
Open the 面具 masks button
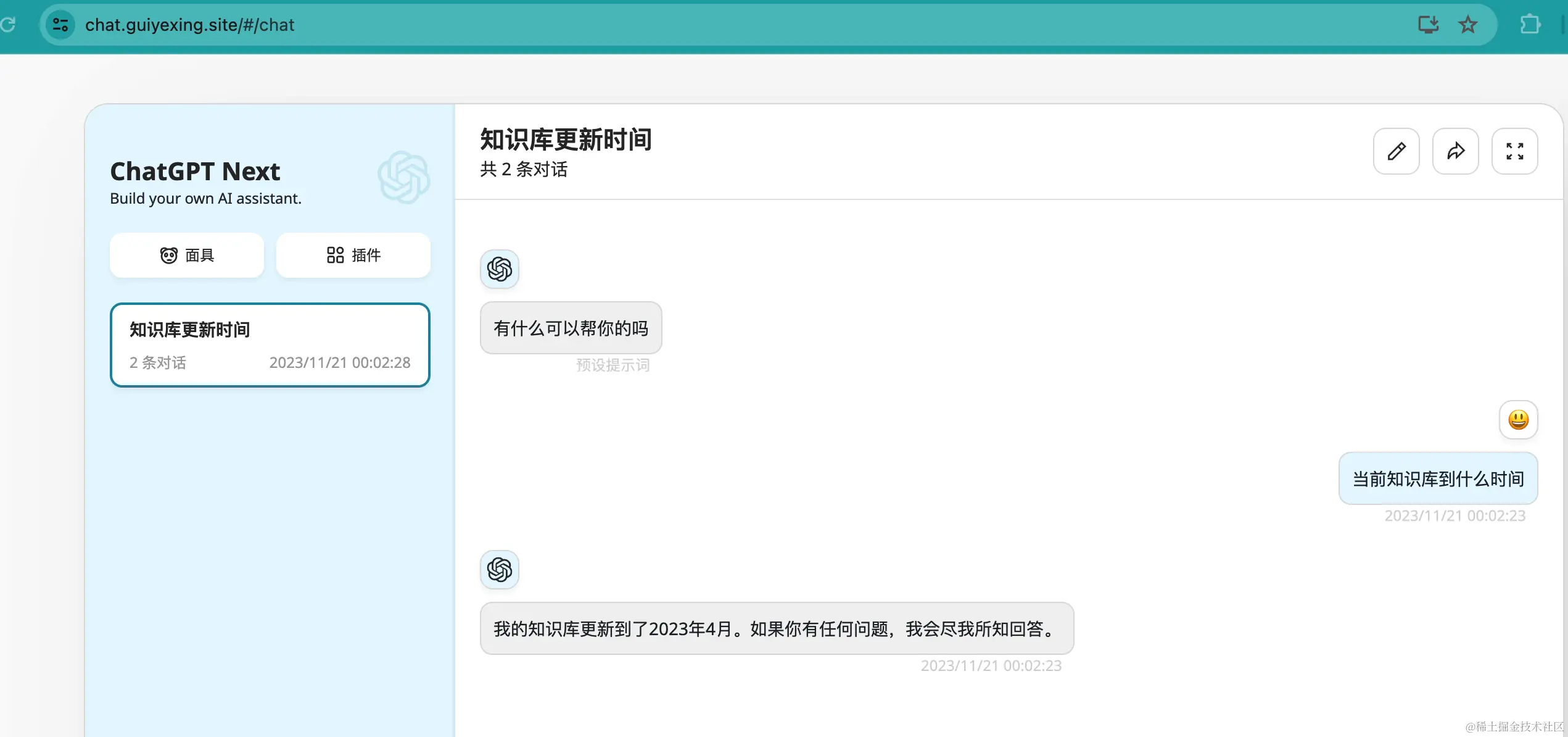[187, 255]
